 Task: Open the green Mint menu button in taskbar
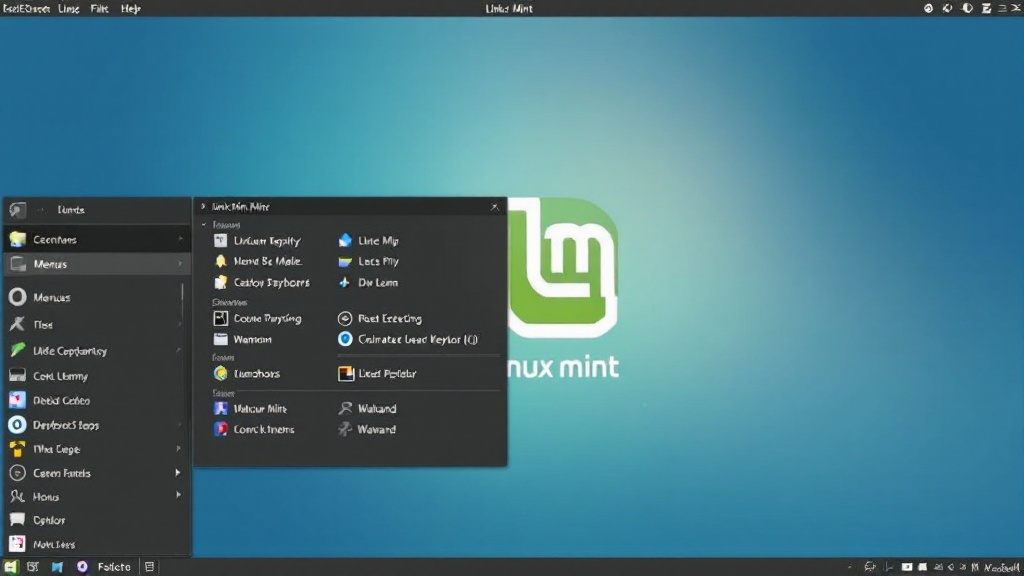(10, 567)
